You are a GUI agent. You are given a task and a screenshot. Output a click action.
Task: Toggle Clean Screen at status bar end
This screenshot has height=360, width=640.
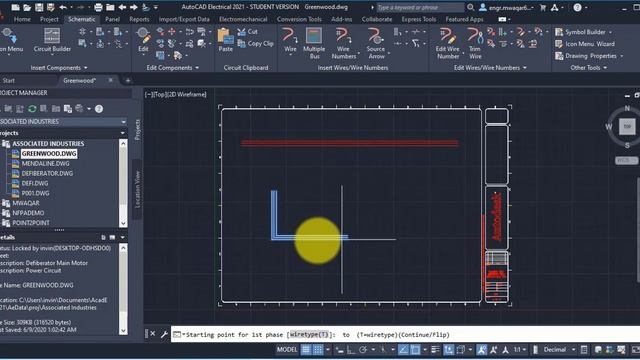636,349
